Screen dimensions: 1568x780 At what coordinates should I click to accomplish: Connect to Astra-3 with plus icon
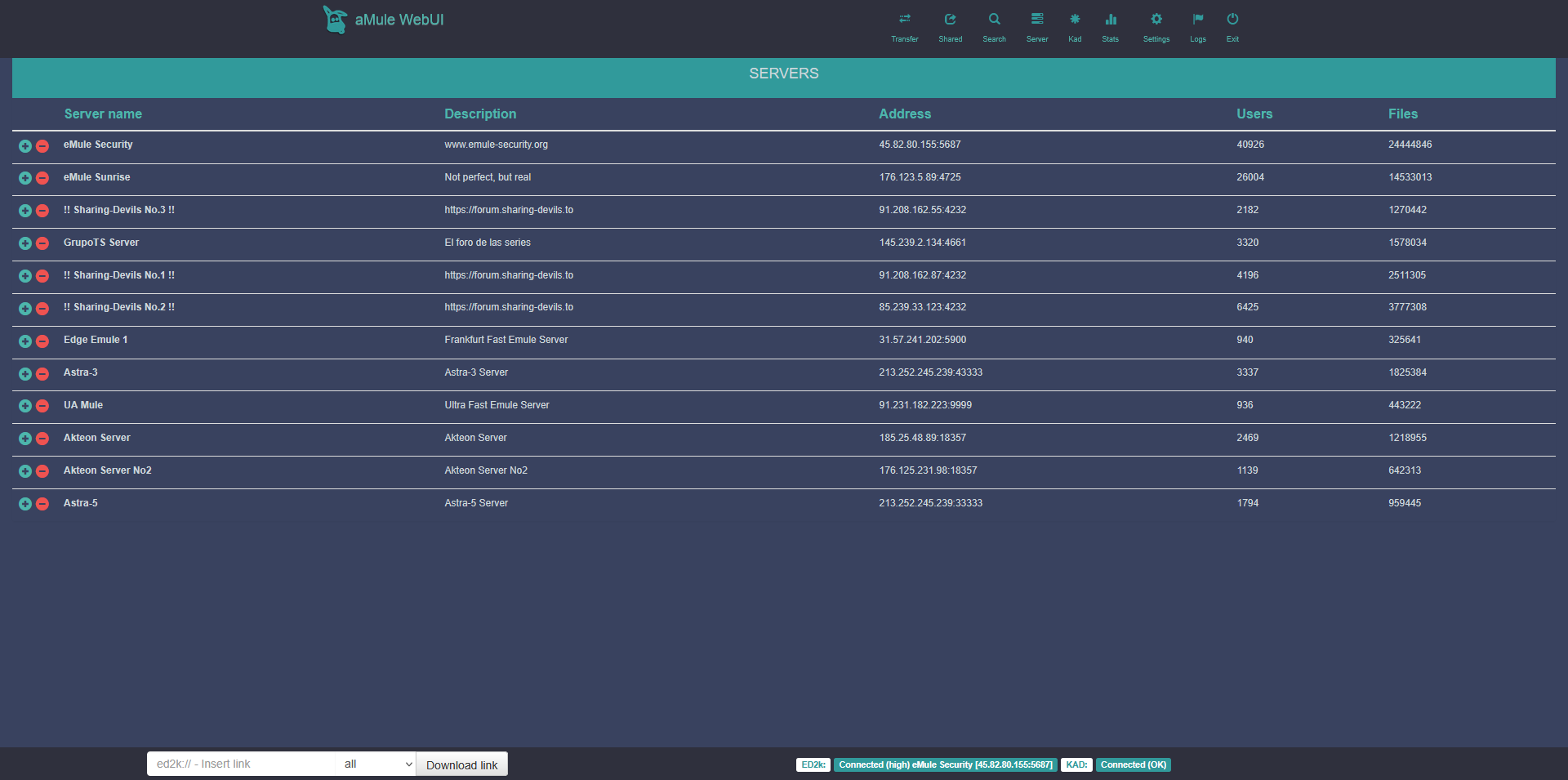point(25,374)
